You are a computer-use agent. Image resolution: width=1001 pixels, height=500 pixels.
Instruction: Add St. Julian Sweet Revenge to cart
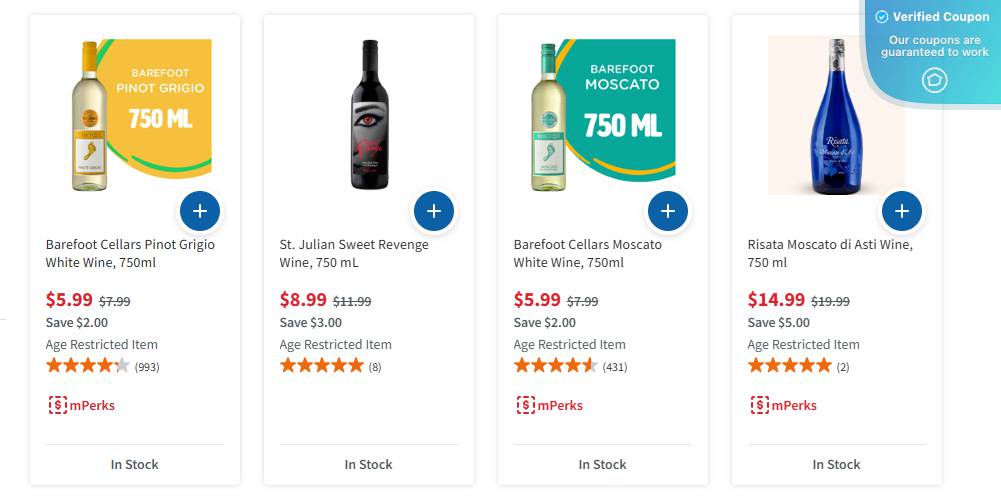(433, 211)
